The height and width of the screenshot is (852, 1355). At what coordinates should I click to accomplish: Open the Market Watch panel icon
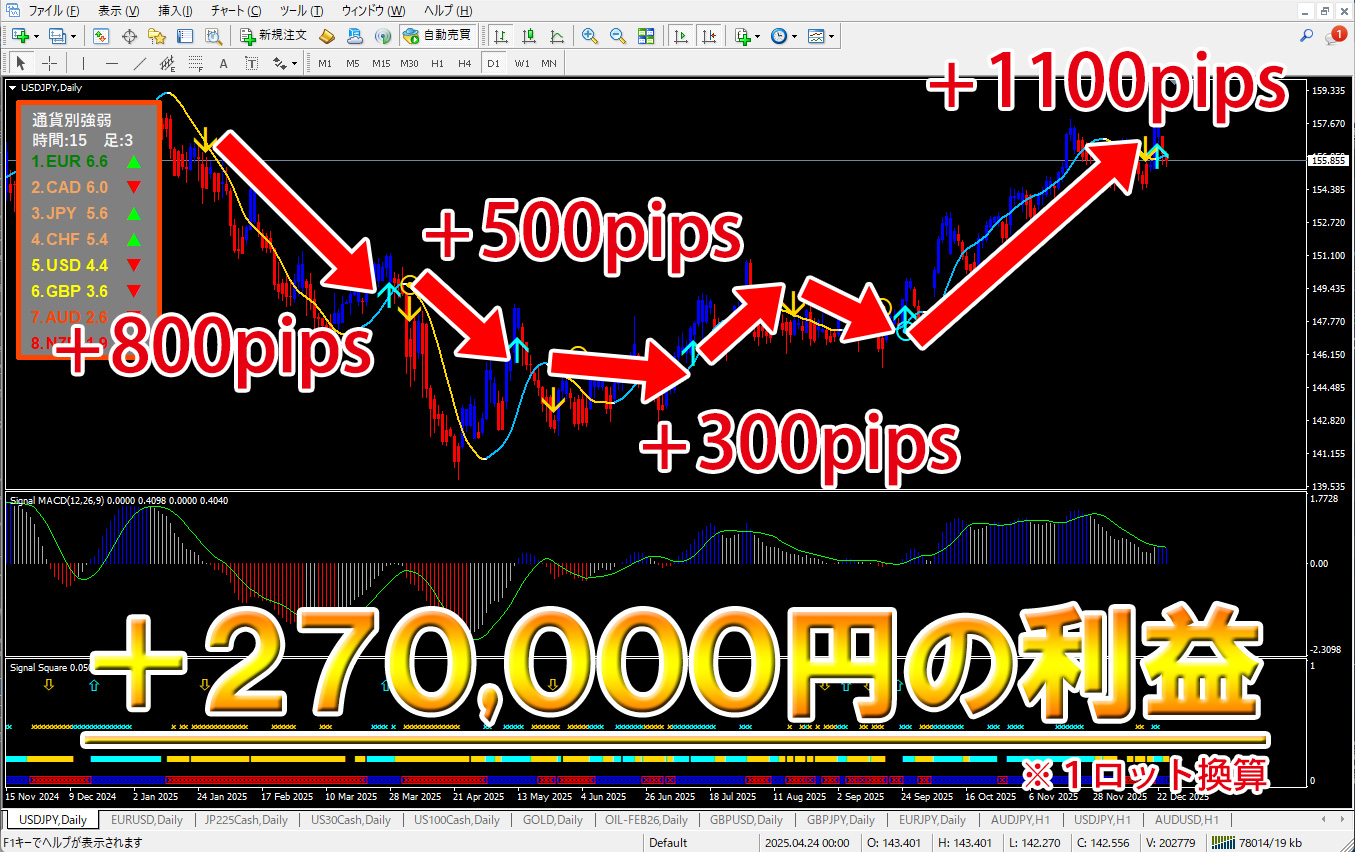point(101,36)
